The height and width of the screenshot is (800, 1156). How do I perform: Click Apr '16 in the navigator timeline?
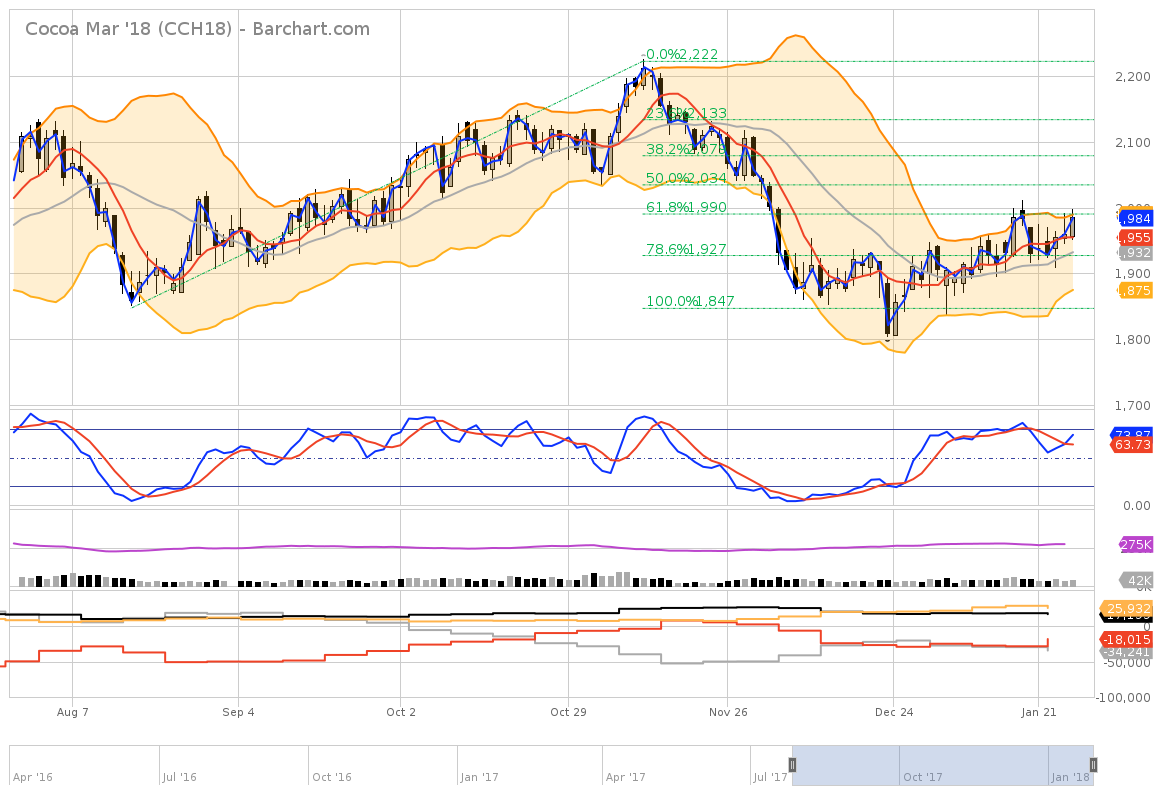32,777
